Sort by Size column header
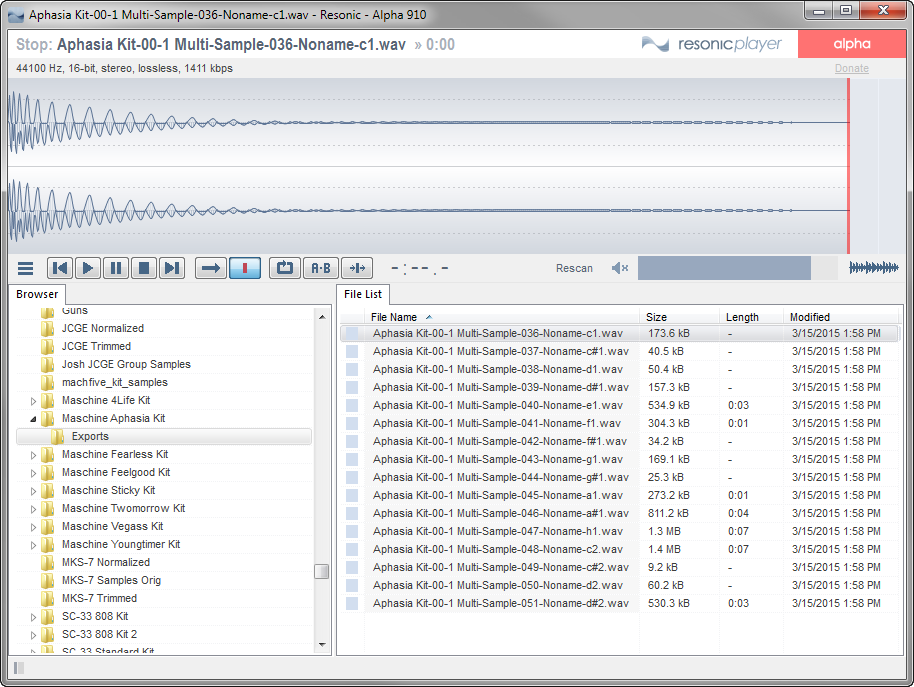This screenshot has width=914, height=687. (x=680, y=317)
